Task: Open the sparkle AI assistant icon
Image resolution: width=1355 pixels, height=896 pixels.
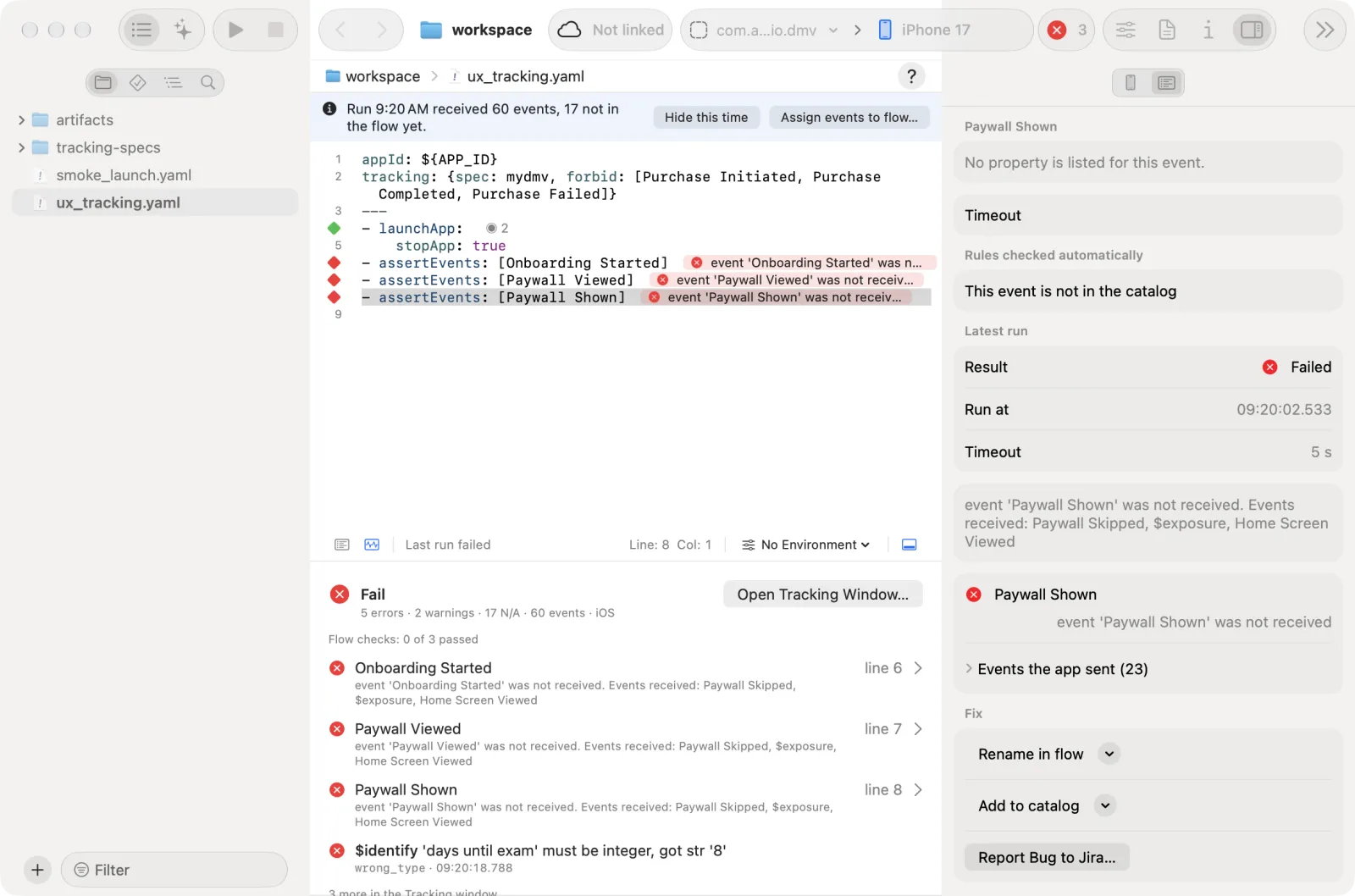Action: pyautogui.click(x=183, y=30)
